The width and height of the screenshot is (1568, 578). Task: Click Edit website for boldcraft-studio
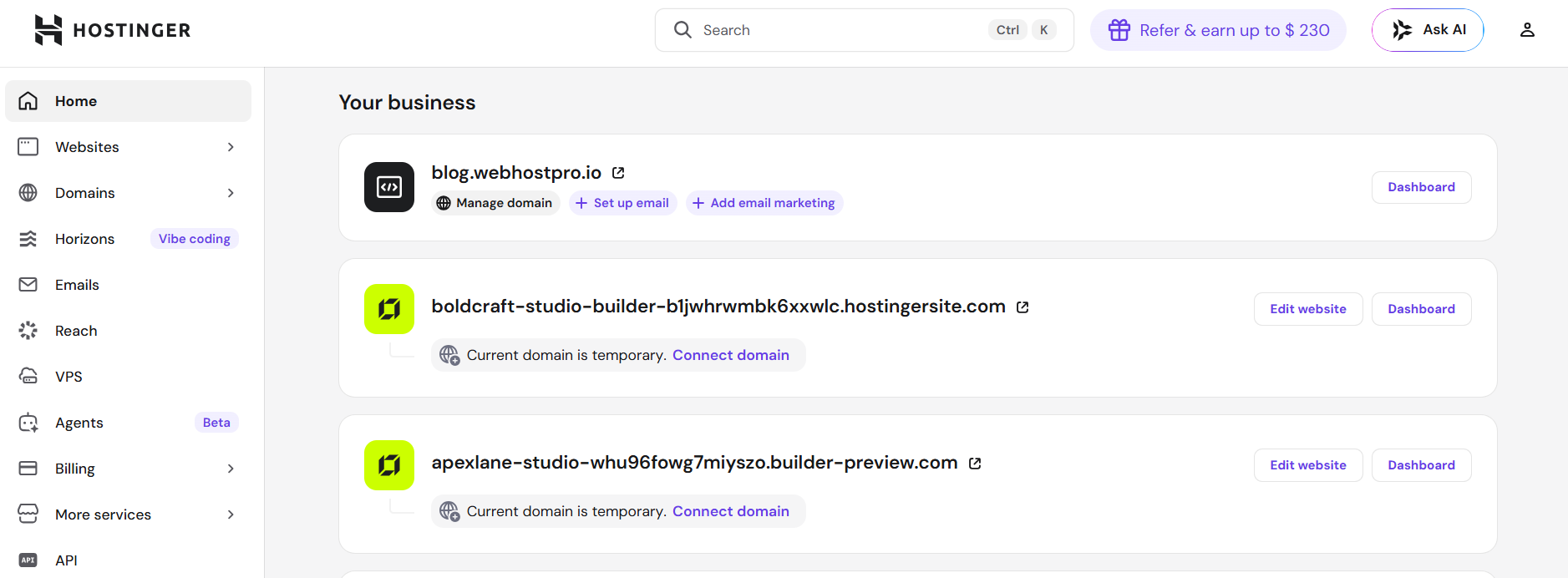1308,309
